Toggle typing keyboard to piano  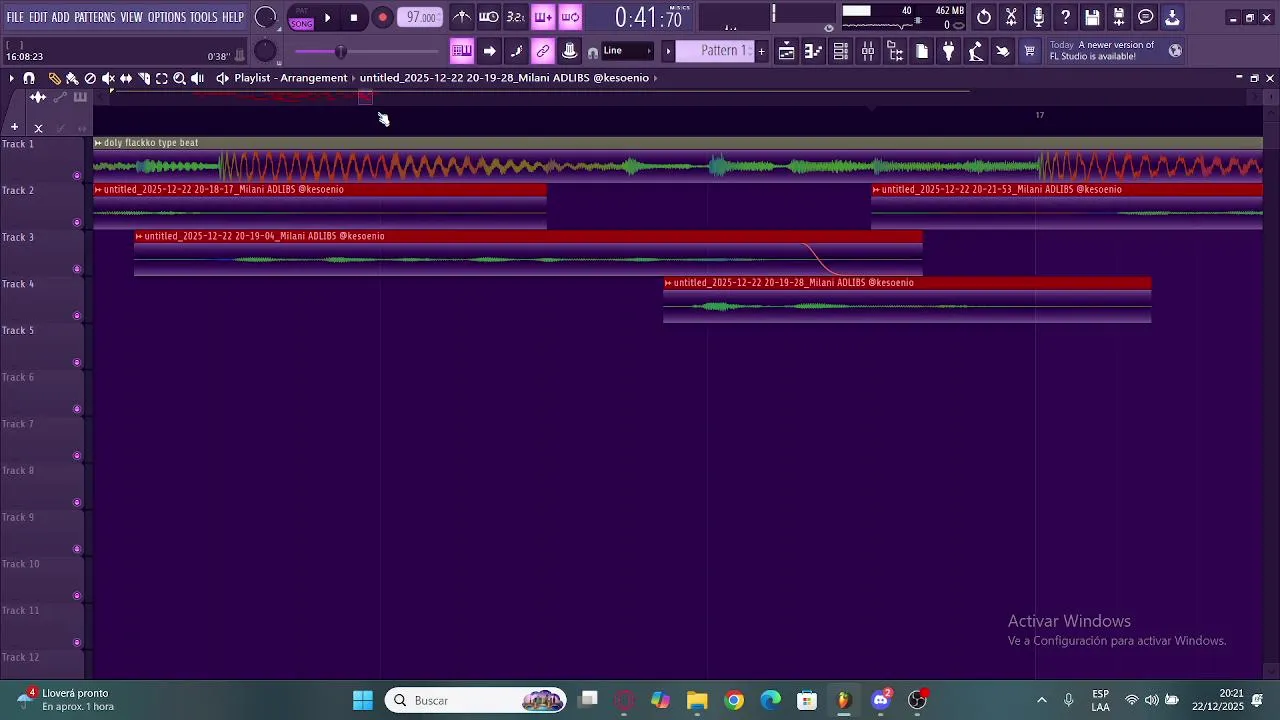(462, 51)
